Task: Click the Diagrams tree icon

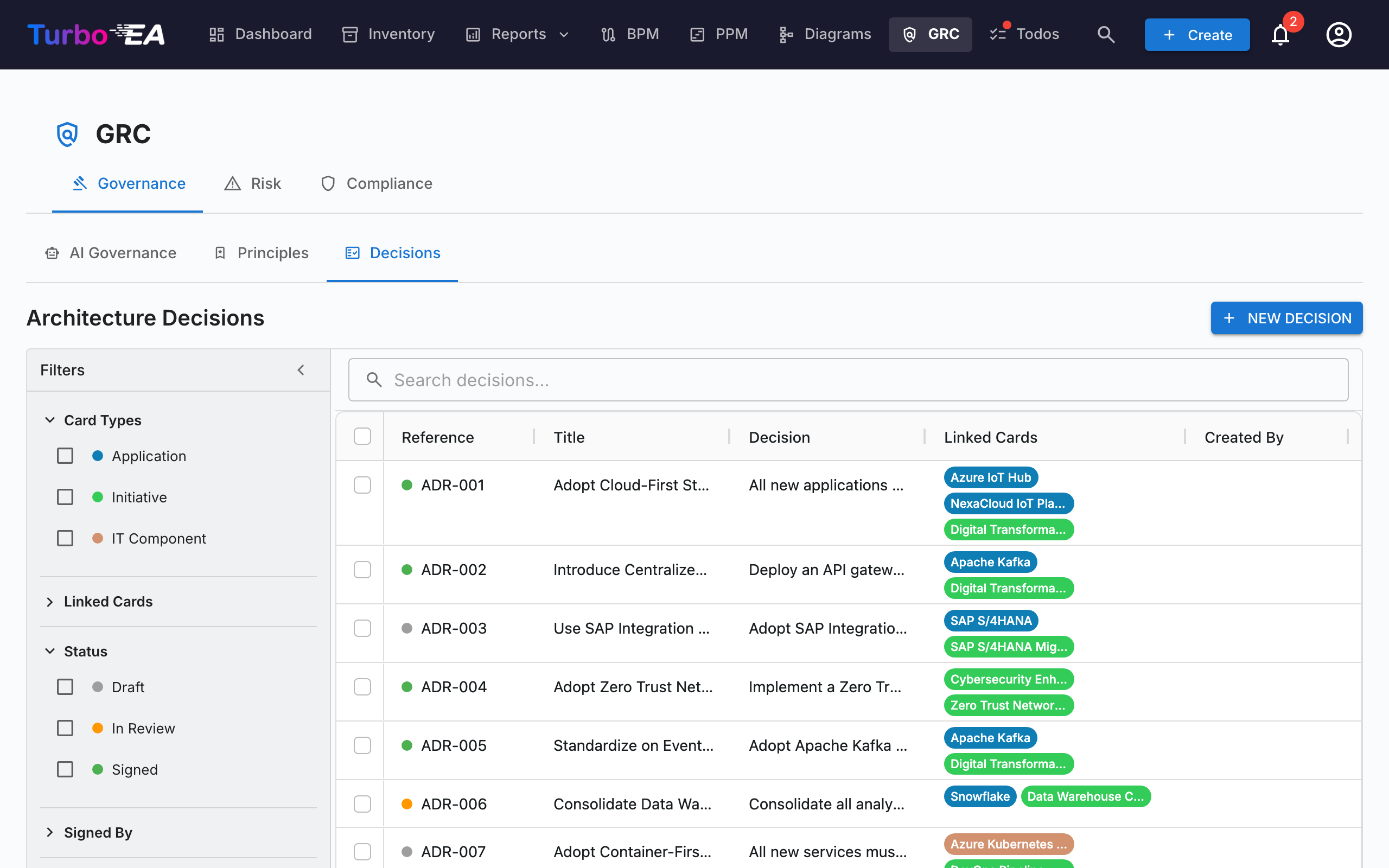Action: pyautogui.click(x=786, y=34)
